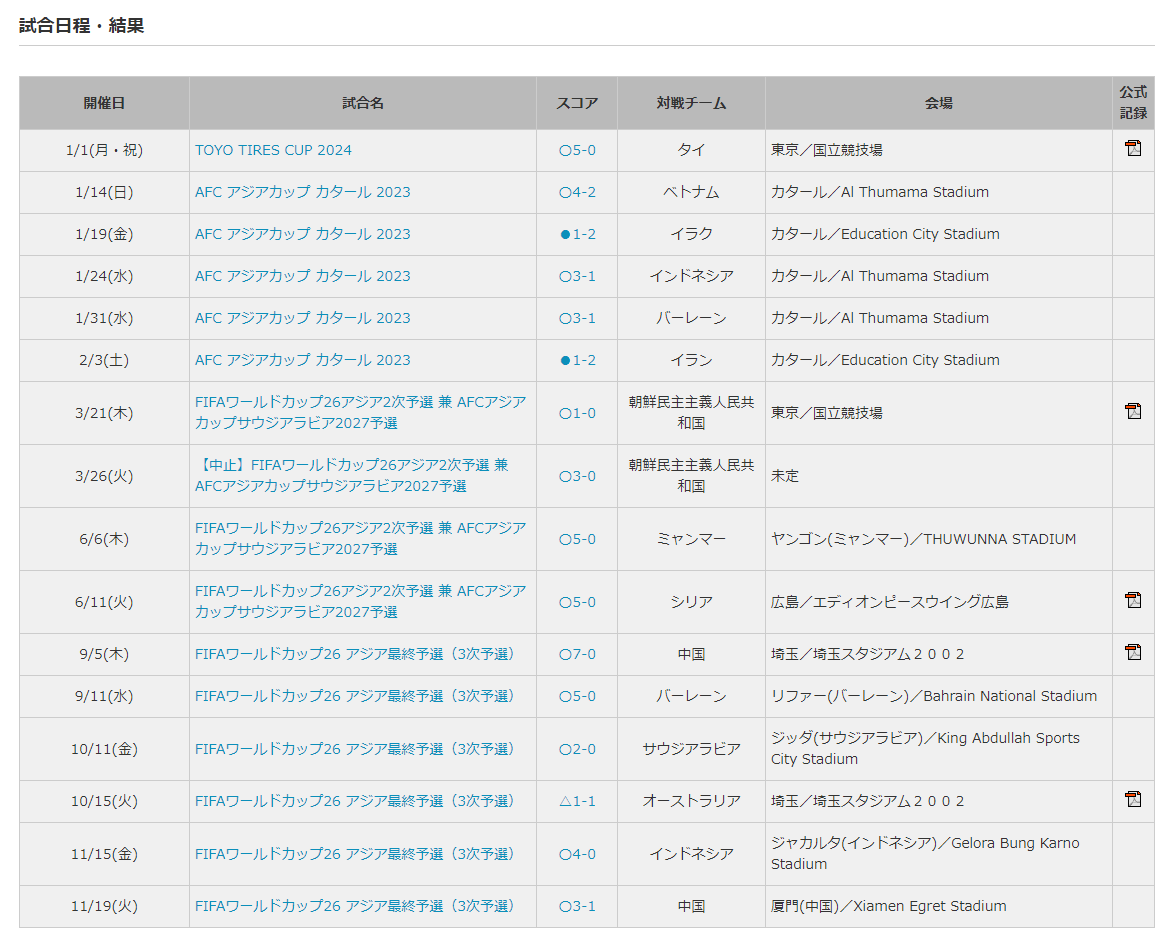Open World Cup qualifier link for 6/6 match

click(360, 538)
